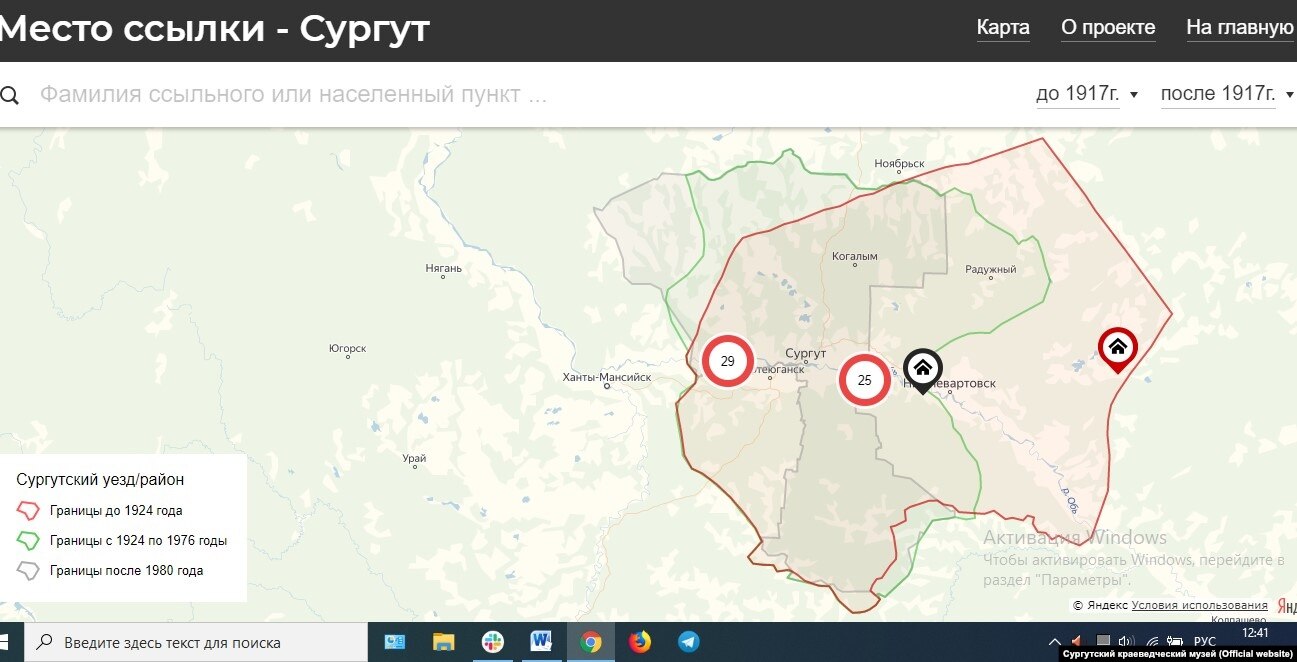Image resolution: width=1297 pixels, height=662 pixels.
Task: Expand the 'до 1917г.' dropdown
Action: (x=1087, y=94)
